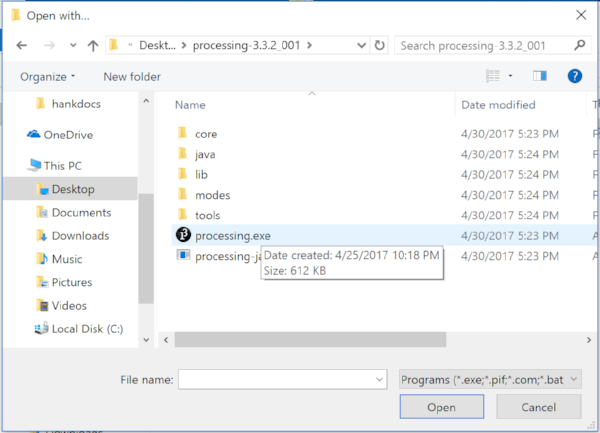This screenshot has width=600, height=433.
Task: Select the modes folder icon
Action: (183, 195)
